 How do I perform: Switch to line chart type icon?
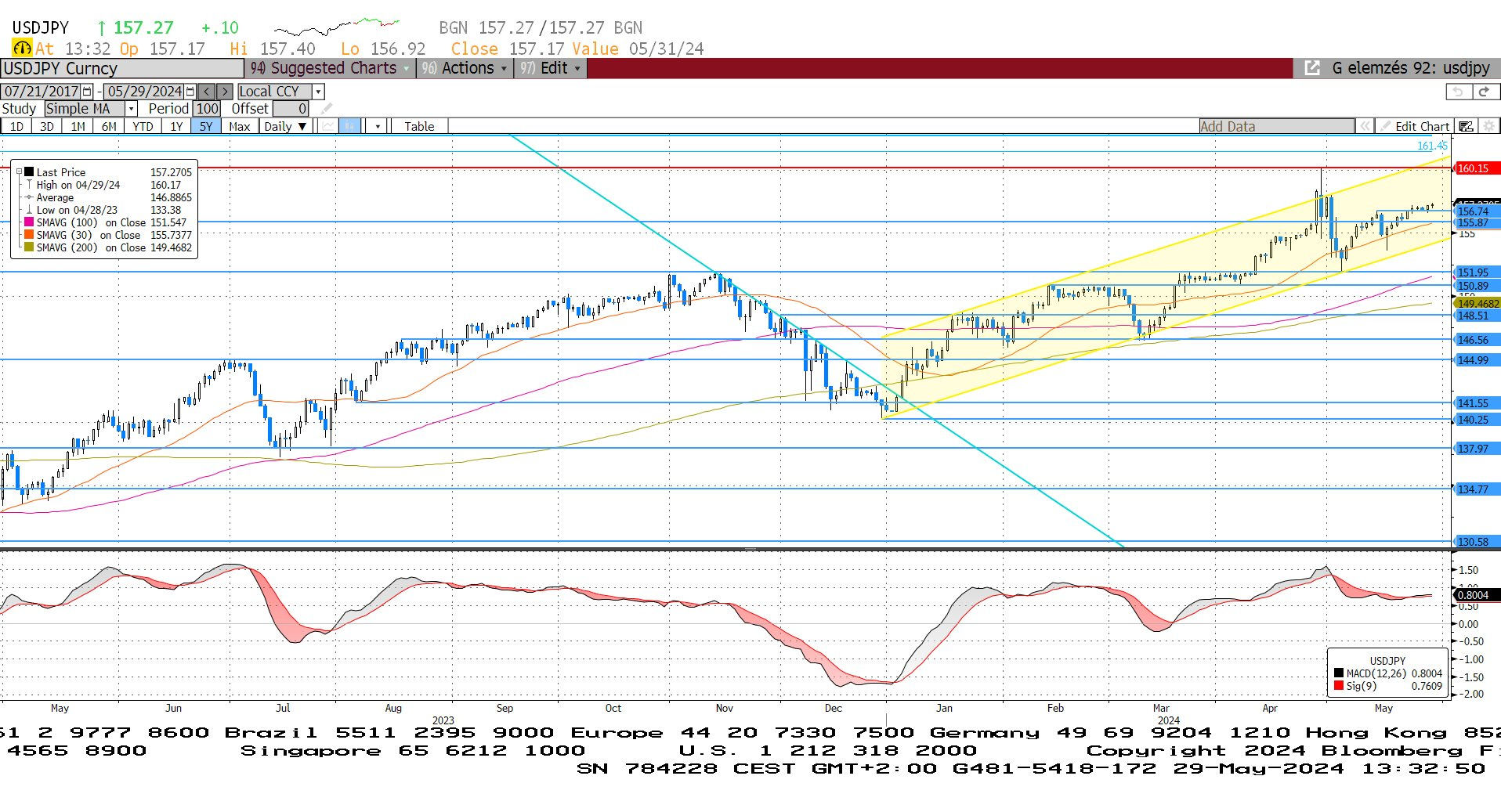click(x=328, y=126)
